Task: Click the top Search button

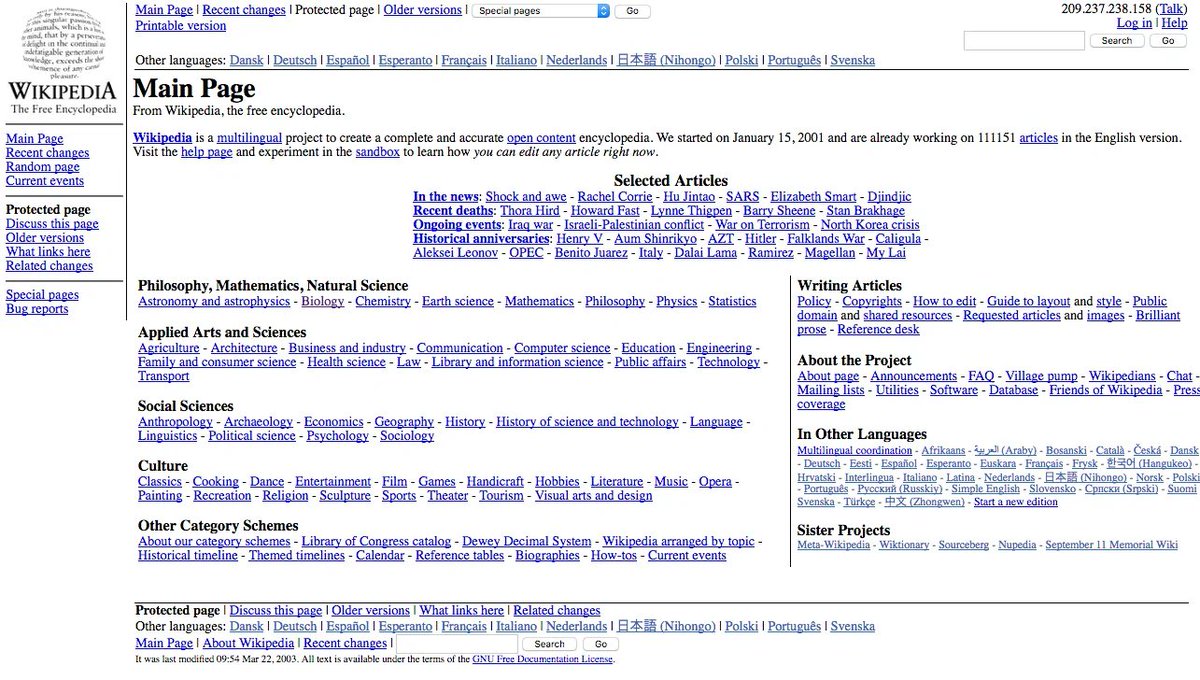Action: pyautogui.click(x=1116, y=41)
